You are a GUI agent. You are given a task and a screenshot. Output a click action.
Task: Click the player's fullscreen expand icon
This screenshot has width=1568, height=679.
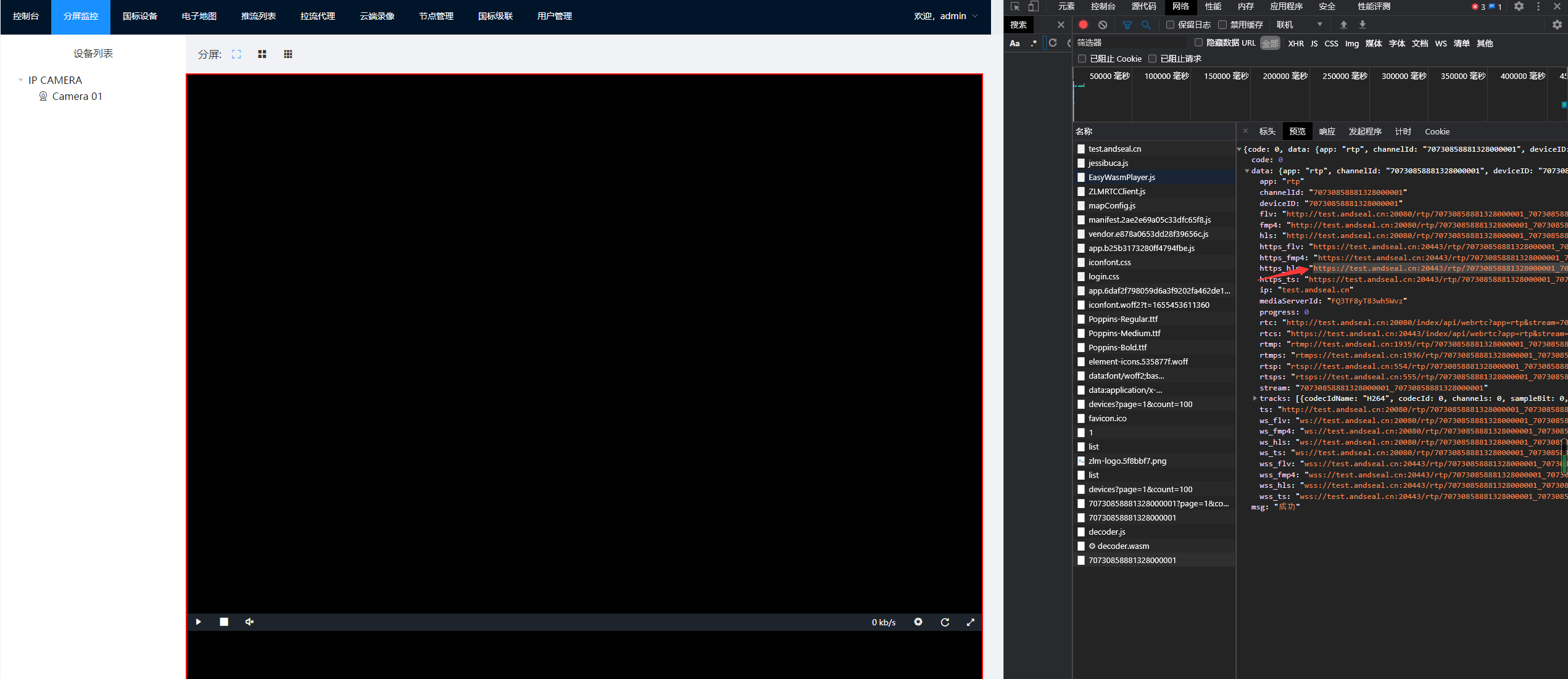pos(970,622)
